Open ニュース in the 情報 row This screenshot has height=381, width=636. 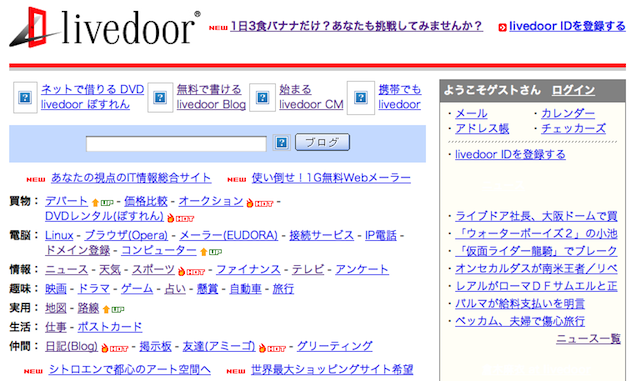point(67,269)
